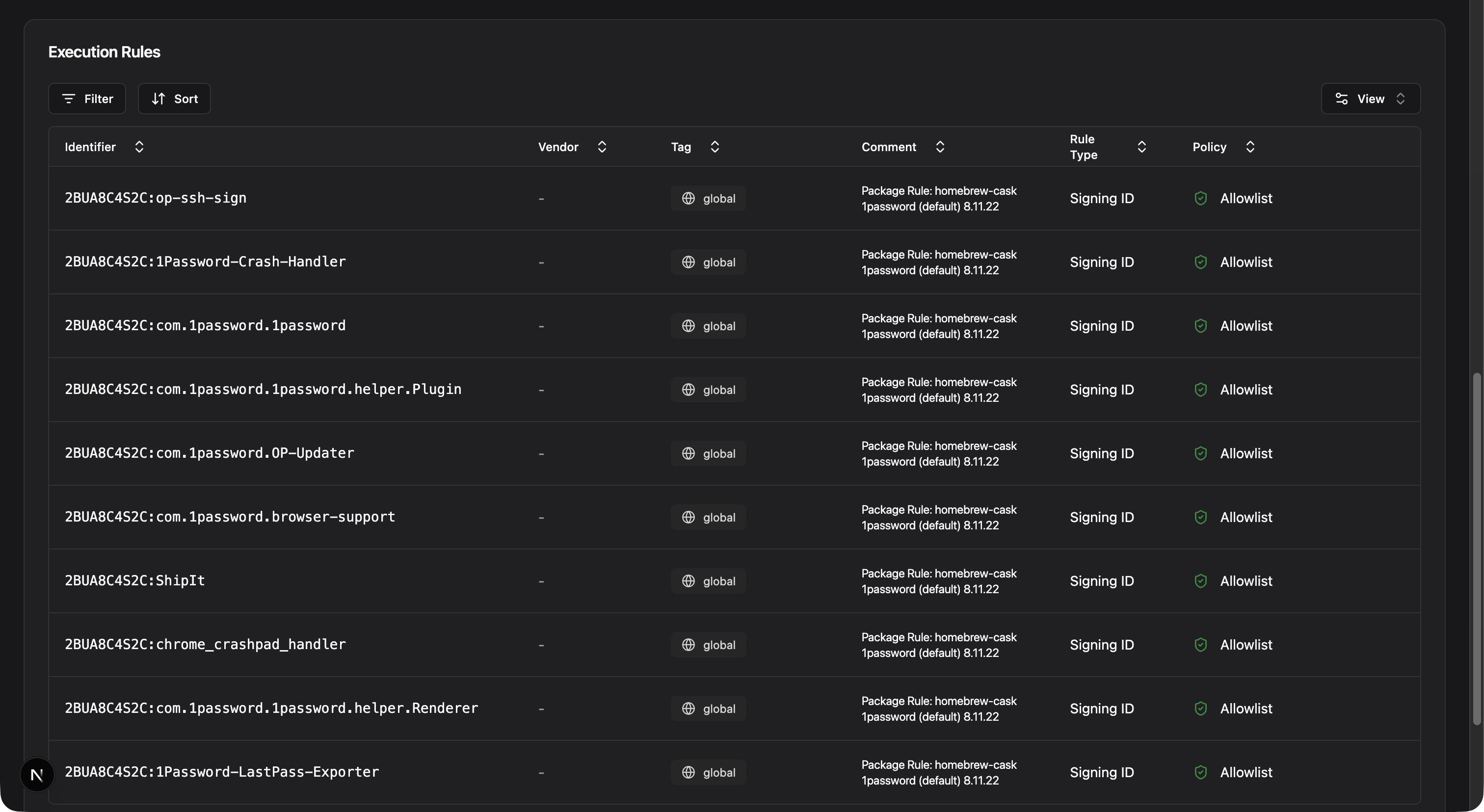Click the sliders icon in the View control

pos(1342,99)
